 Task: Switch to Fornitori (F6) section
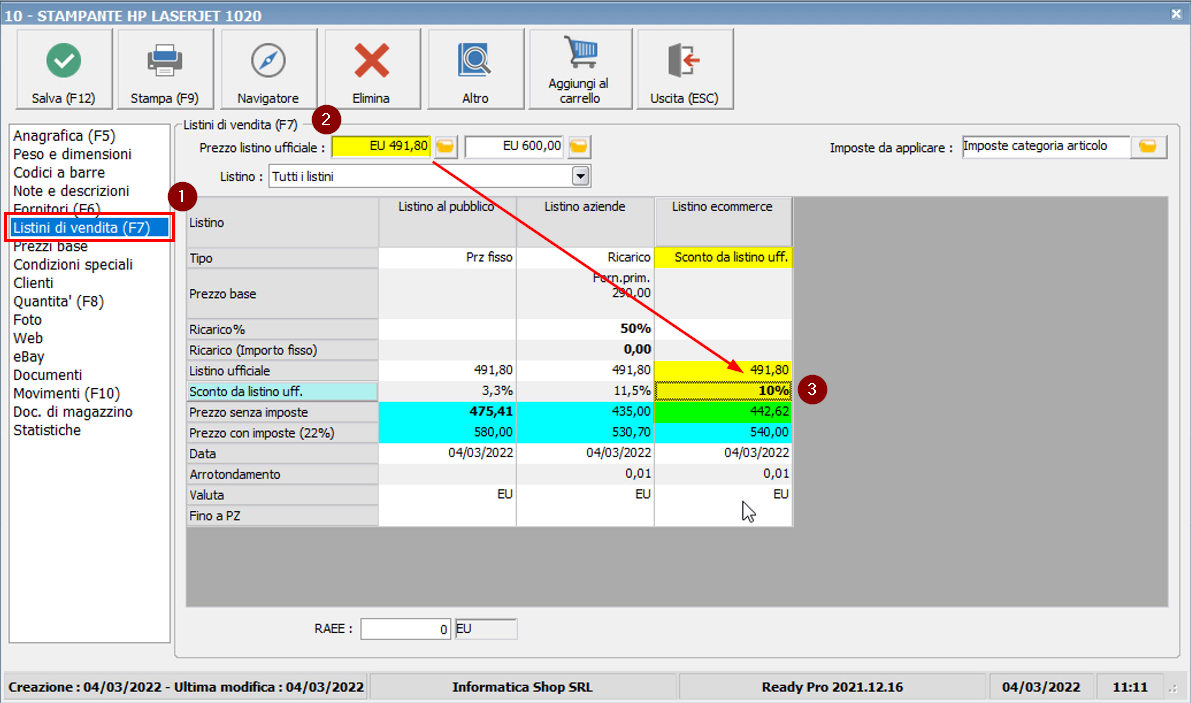pyautogui.click(x=57, y=209)
